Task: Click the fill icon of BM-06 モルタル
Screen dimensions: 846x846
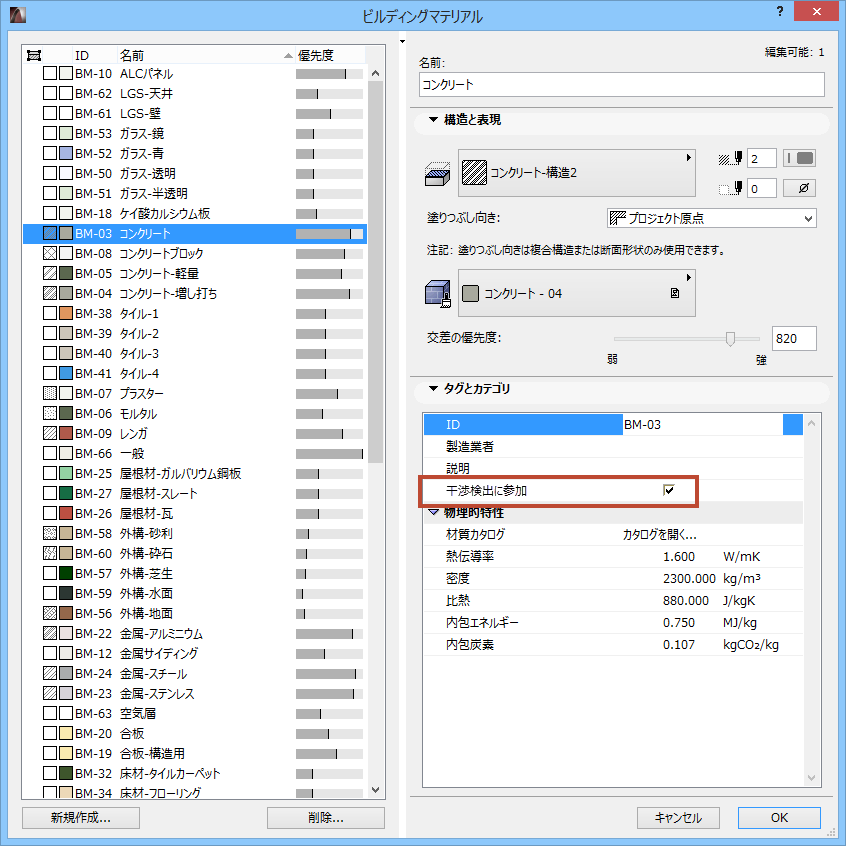Action: (50, 413)
